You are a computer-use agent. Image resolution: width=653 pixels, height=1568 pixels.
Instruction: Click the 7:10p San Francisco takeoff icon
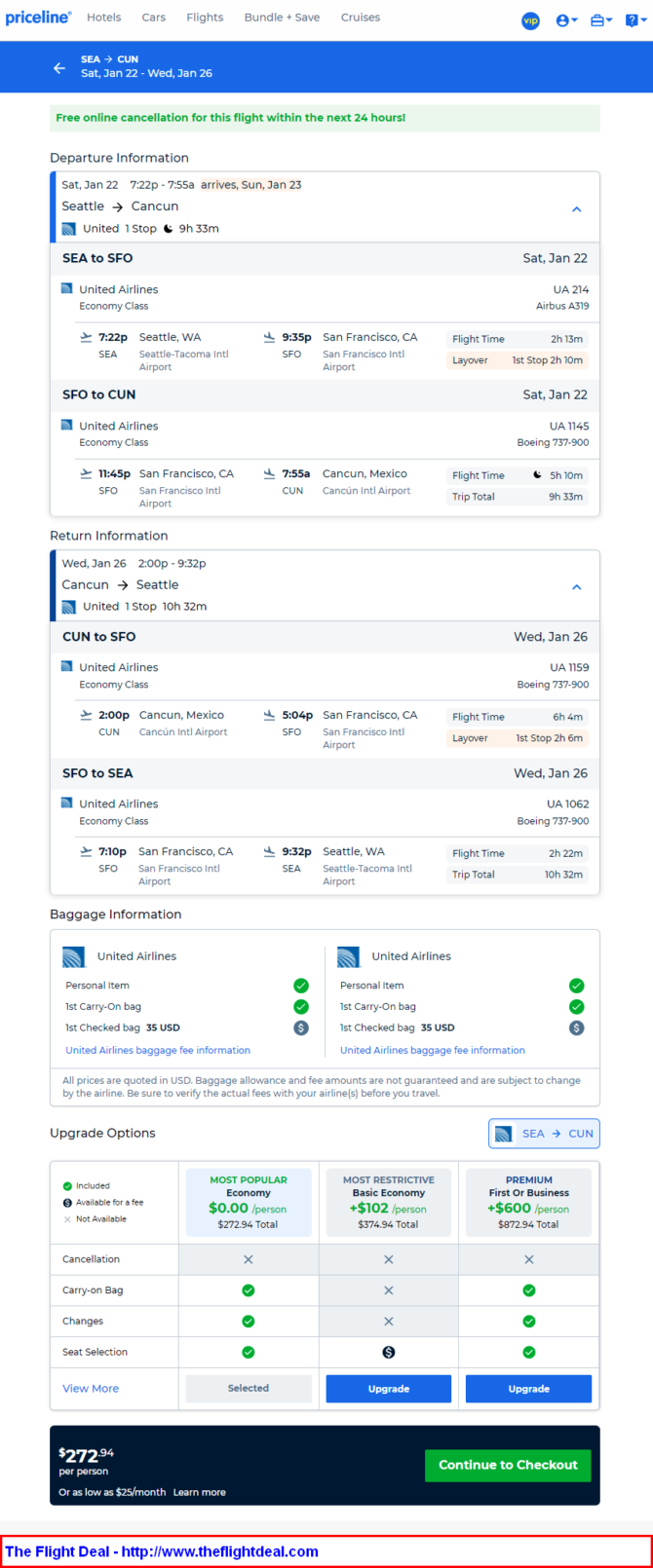(x=86, y=852)
